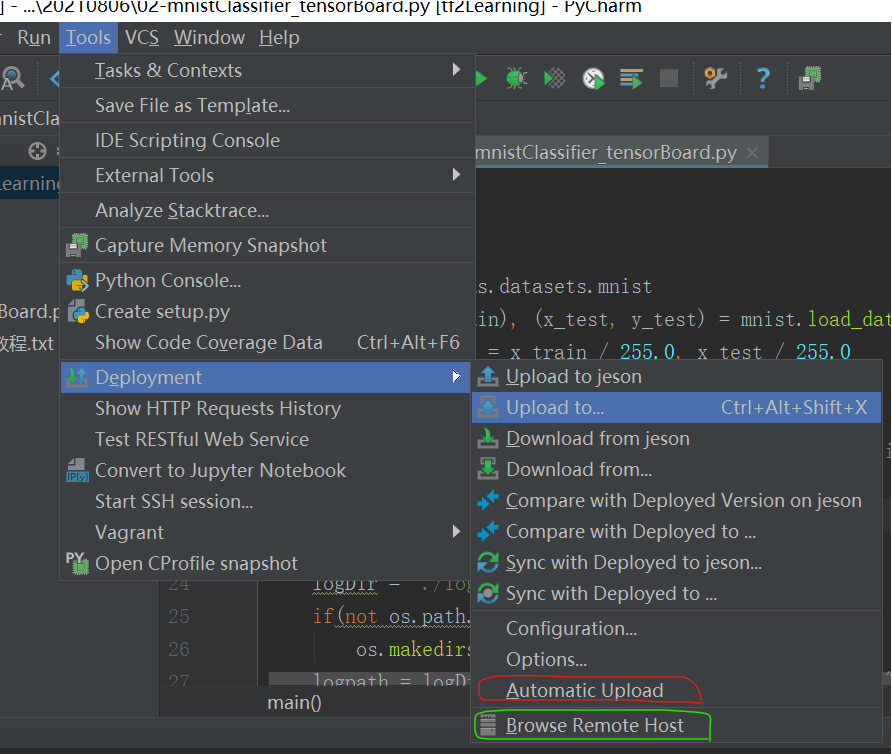Click the crosshair locate icon in project panel
The image size is (892, 754).
(37, 151)
